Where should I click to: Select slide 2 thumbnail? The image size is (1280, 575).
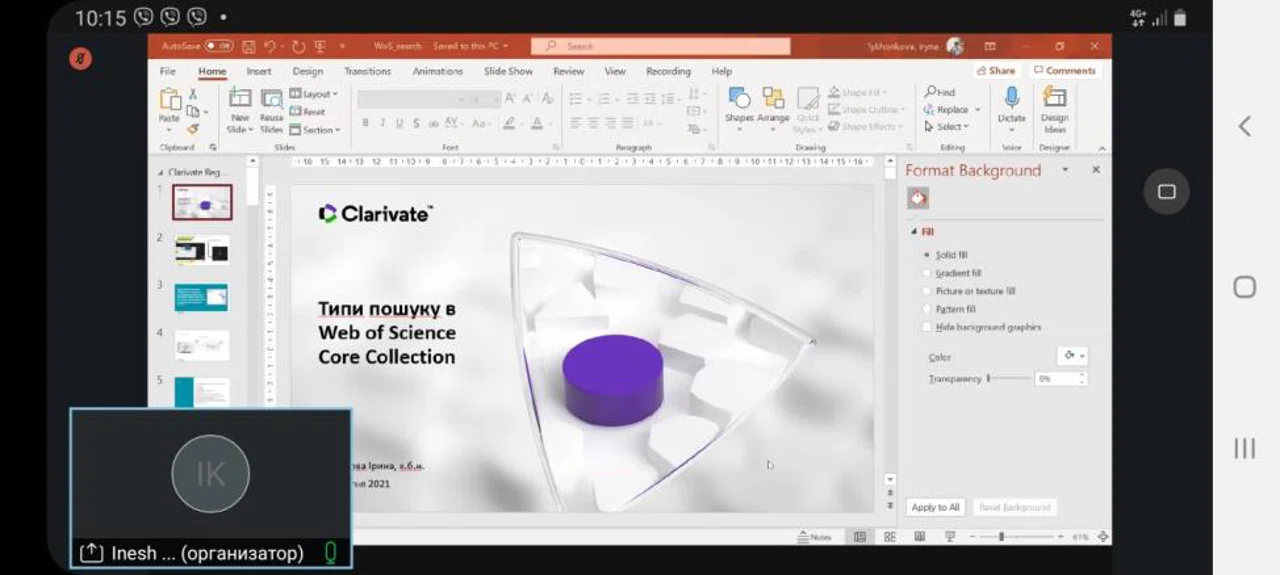[x=202, y=250]
